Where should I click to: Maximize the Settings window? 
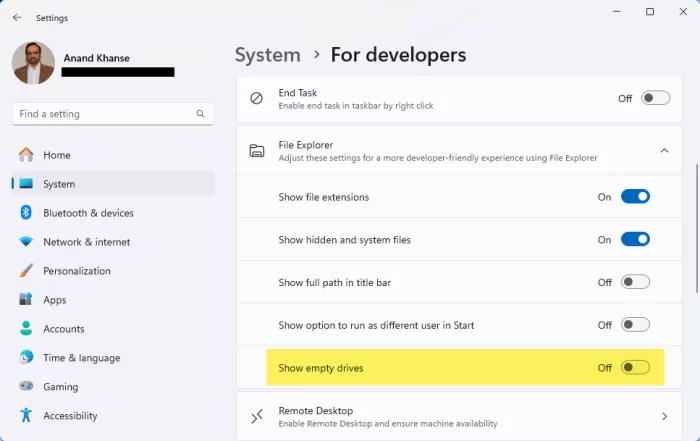tap(650, 12)
